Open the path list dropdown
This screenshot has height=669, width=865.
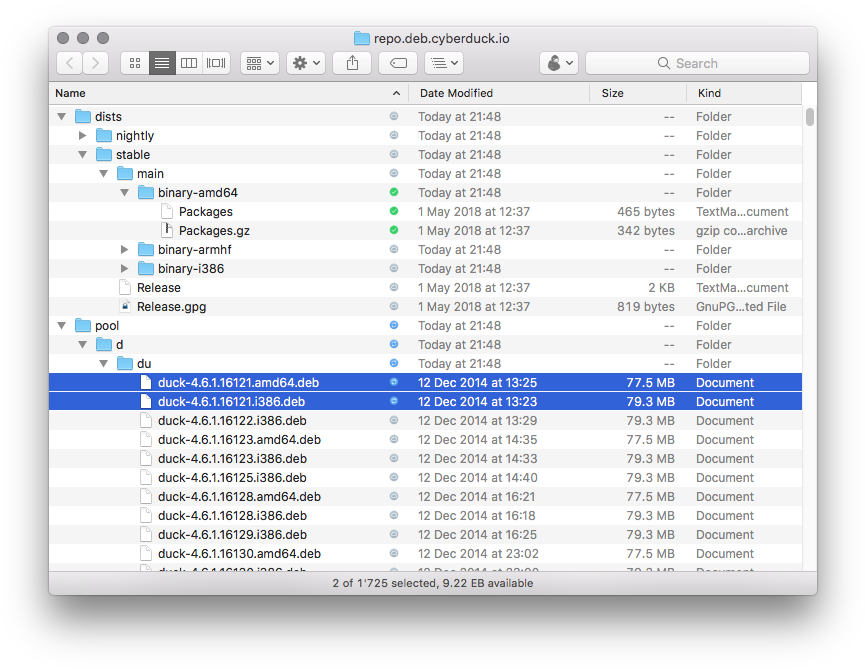(x=444, y=63)
